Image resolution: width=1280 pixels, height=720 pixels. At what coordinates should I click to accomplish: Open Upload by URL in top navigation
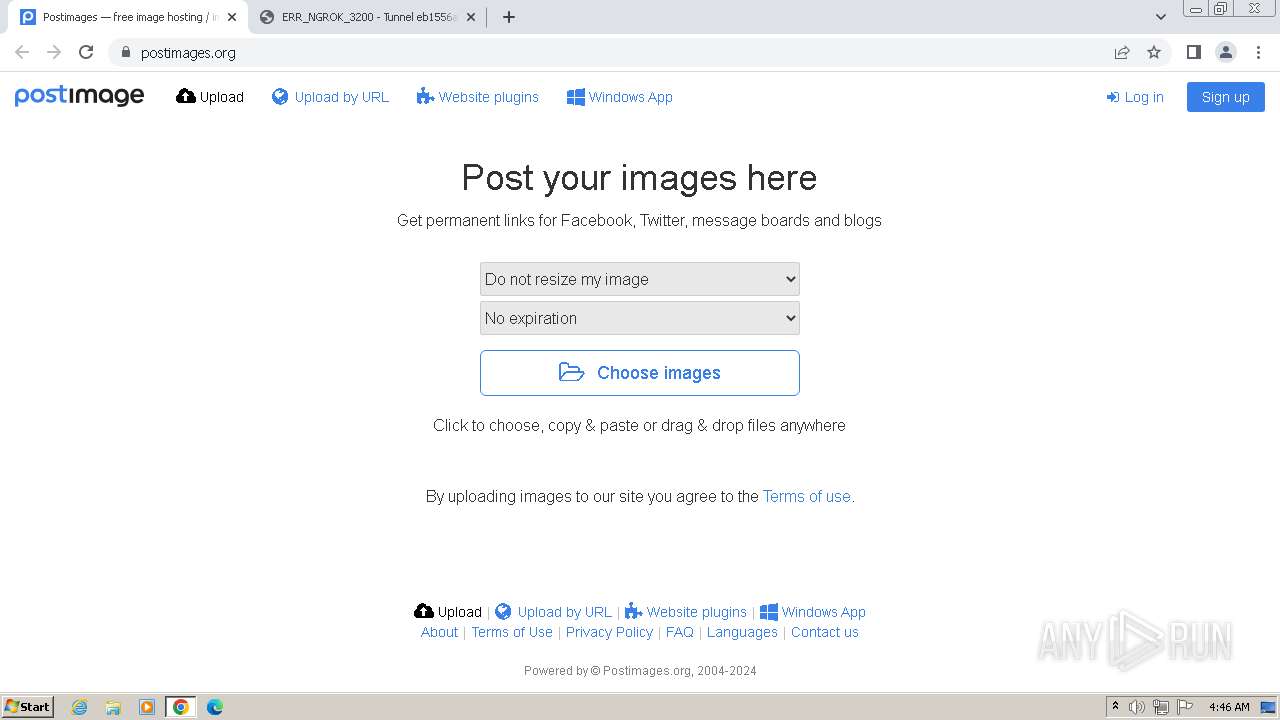[330, 97]
